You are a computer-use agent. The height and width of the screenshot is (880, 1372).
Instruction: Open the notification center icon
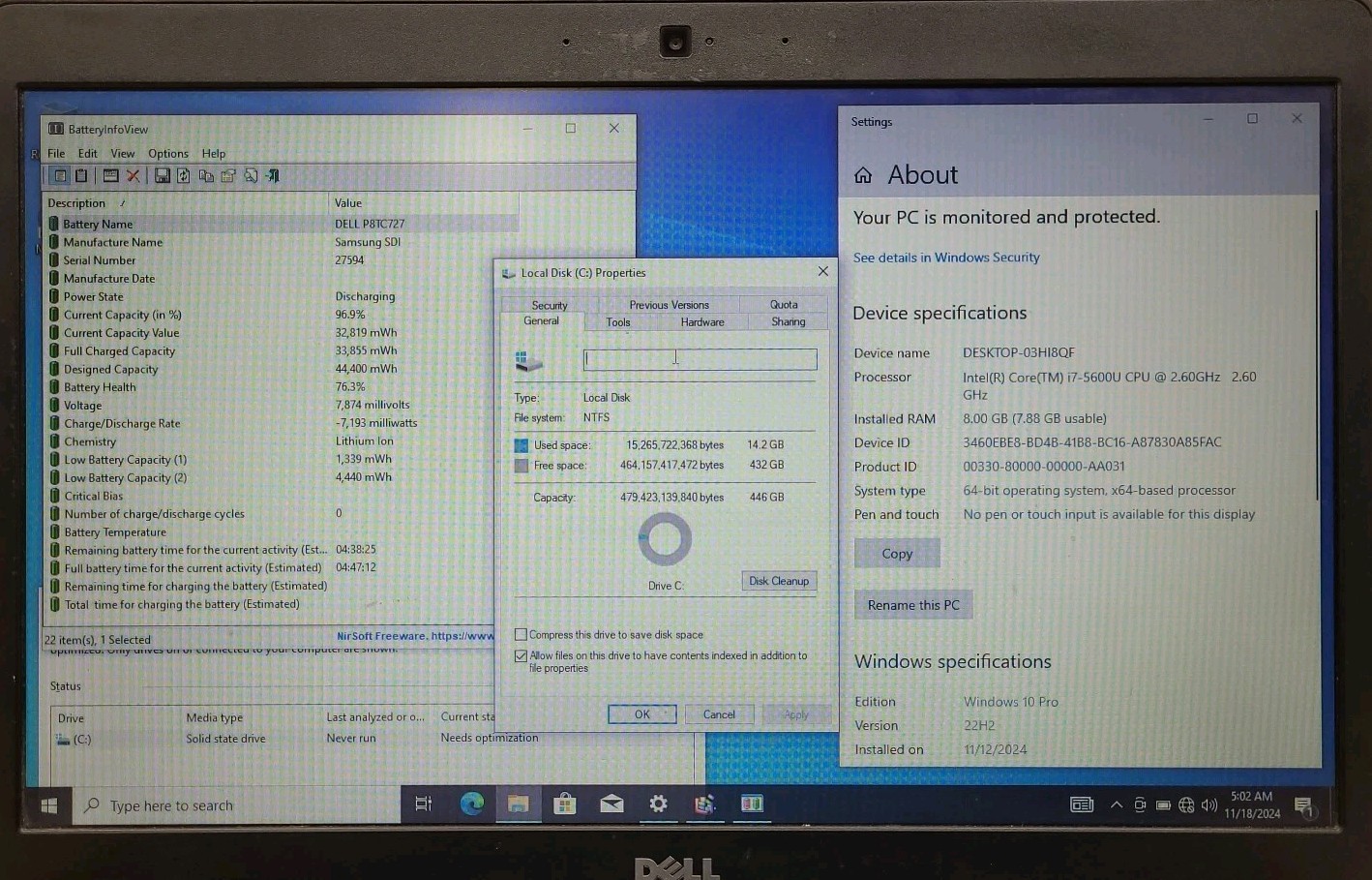click(x=1303, y=806)
